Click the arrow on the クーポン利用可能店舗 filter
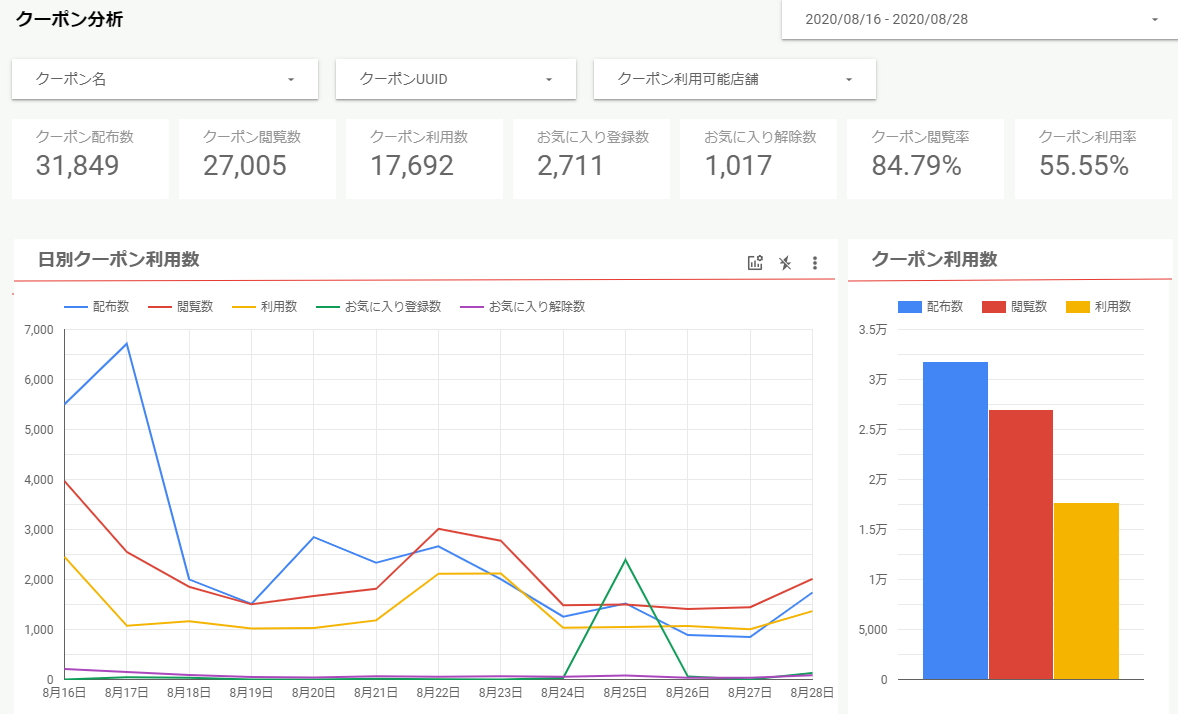The height and width of the screenshot is (714, 1178). (849, 80)
